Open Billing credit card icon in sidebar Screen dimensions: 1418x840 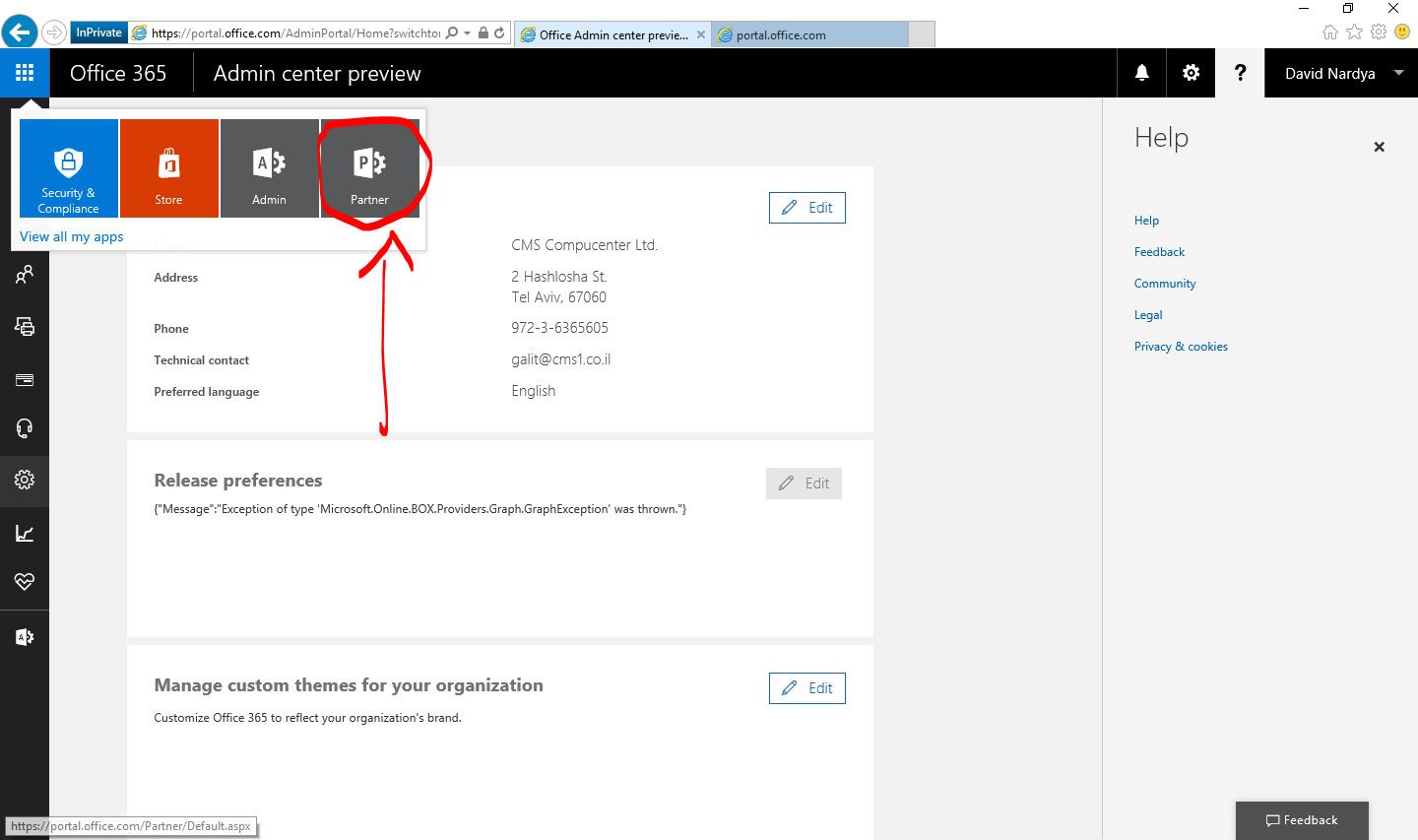(25, 379)
